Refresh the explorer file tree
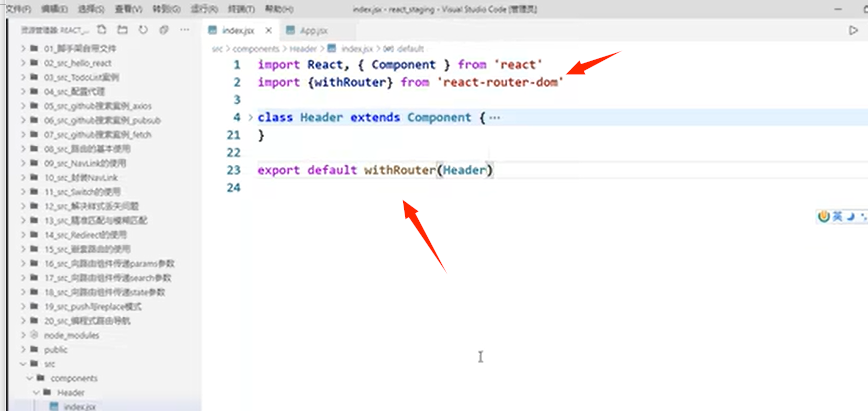Screen dimensions: 868x411 (143, 30)
